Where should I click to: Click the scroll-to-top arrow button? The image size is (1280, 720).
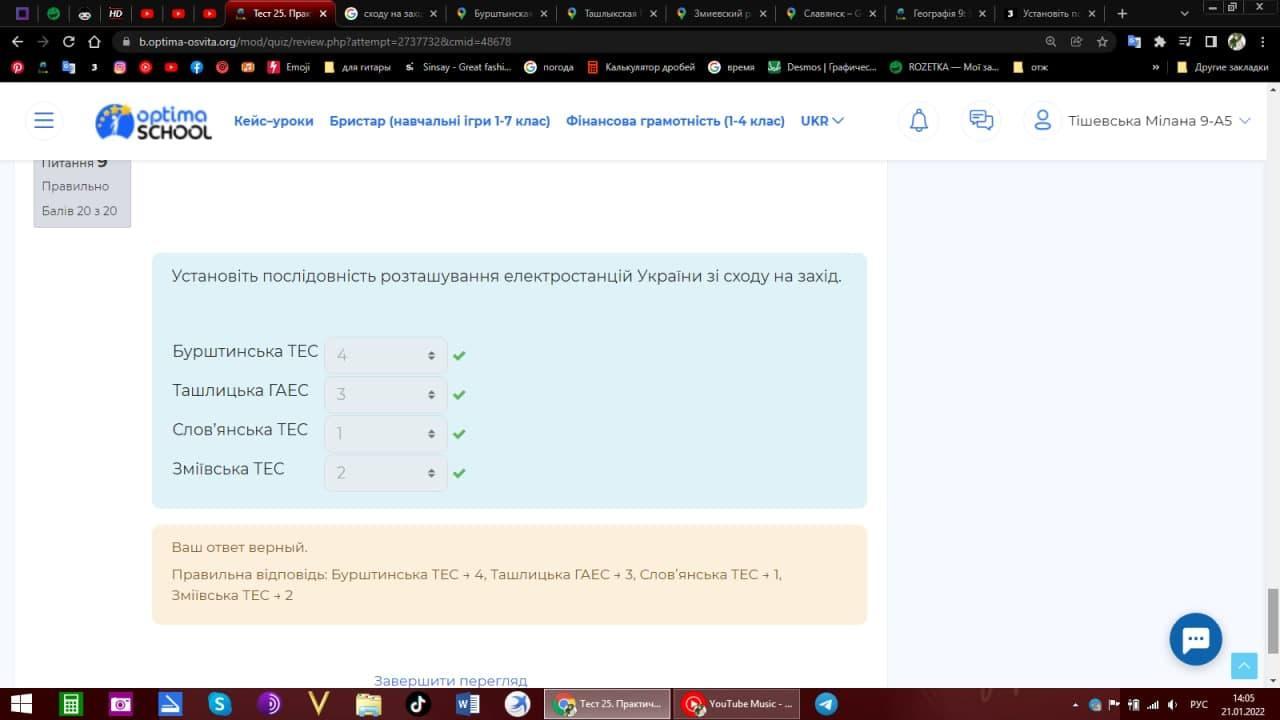point(1244,666)
